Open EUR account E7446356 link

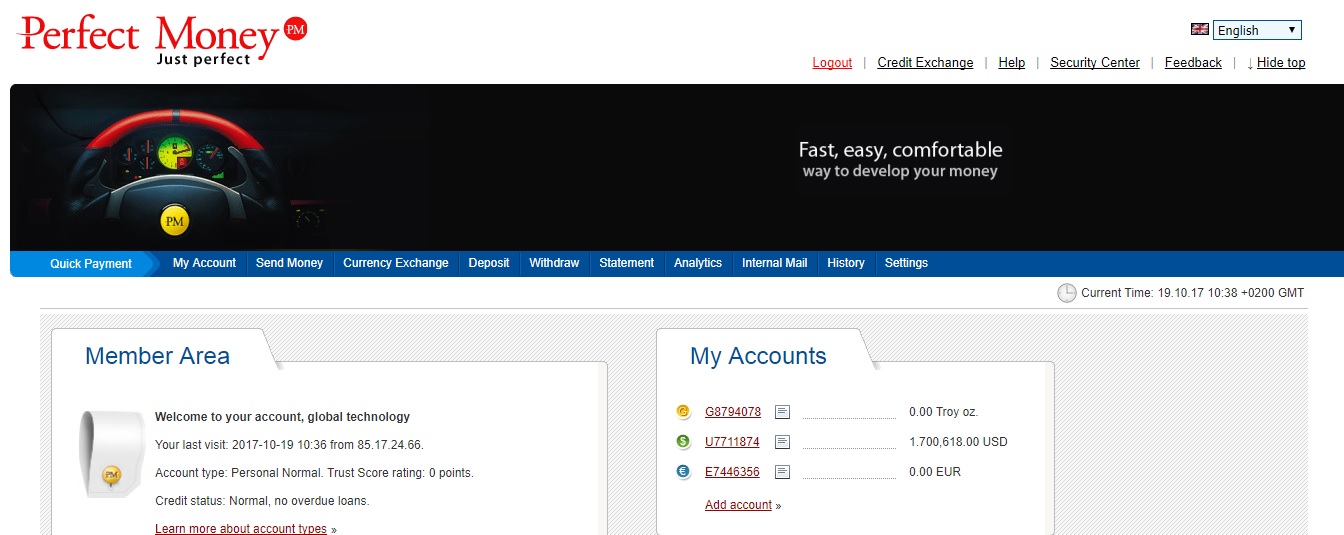pos(732,472)
